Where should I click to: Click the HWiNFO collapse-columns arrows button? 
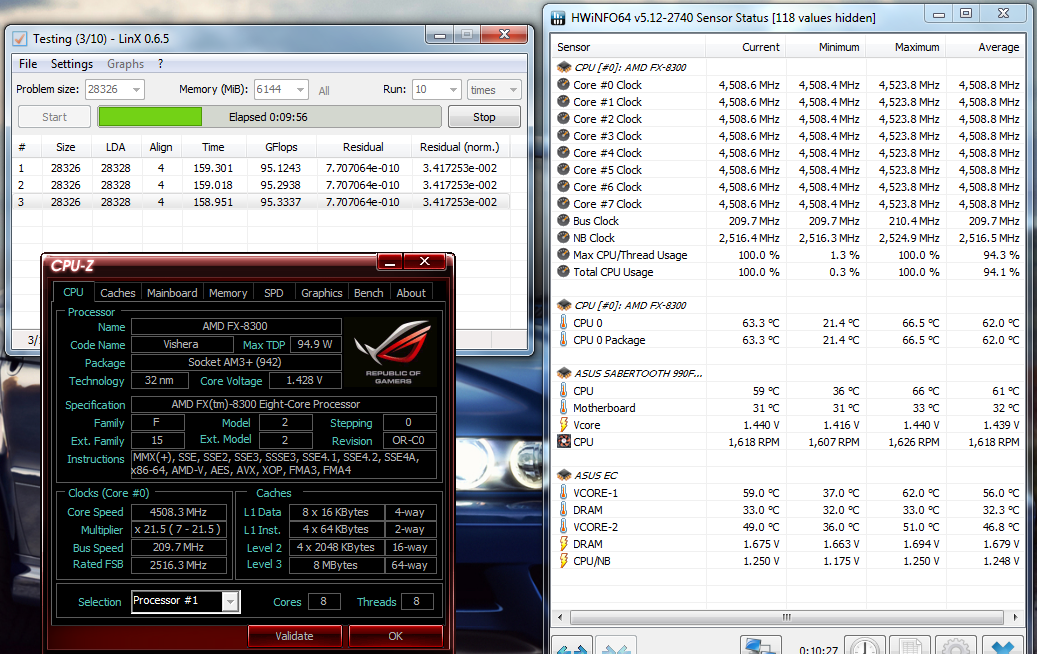pyautogui.click(x=616, y=646)
